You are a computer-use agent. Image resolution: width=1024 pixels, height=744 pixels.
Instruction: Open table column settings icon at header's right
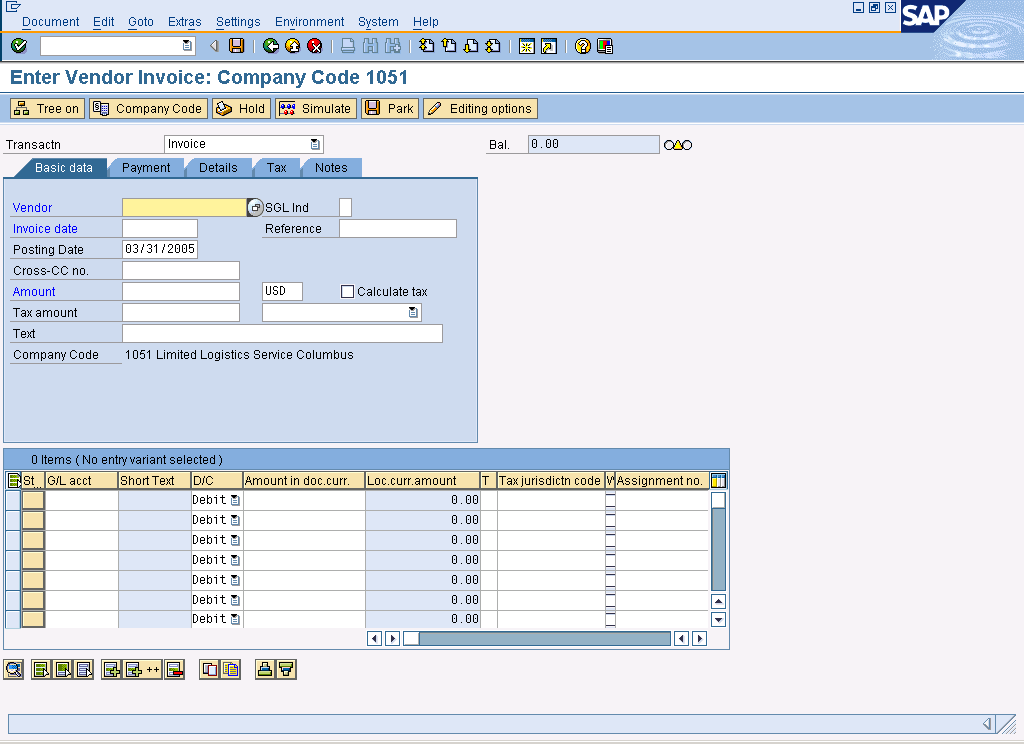tap(718, 481)
